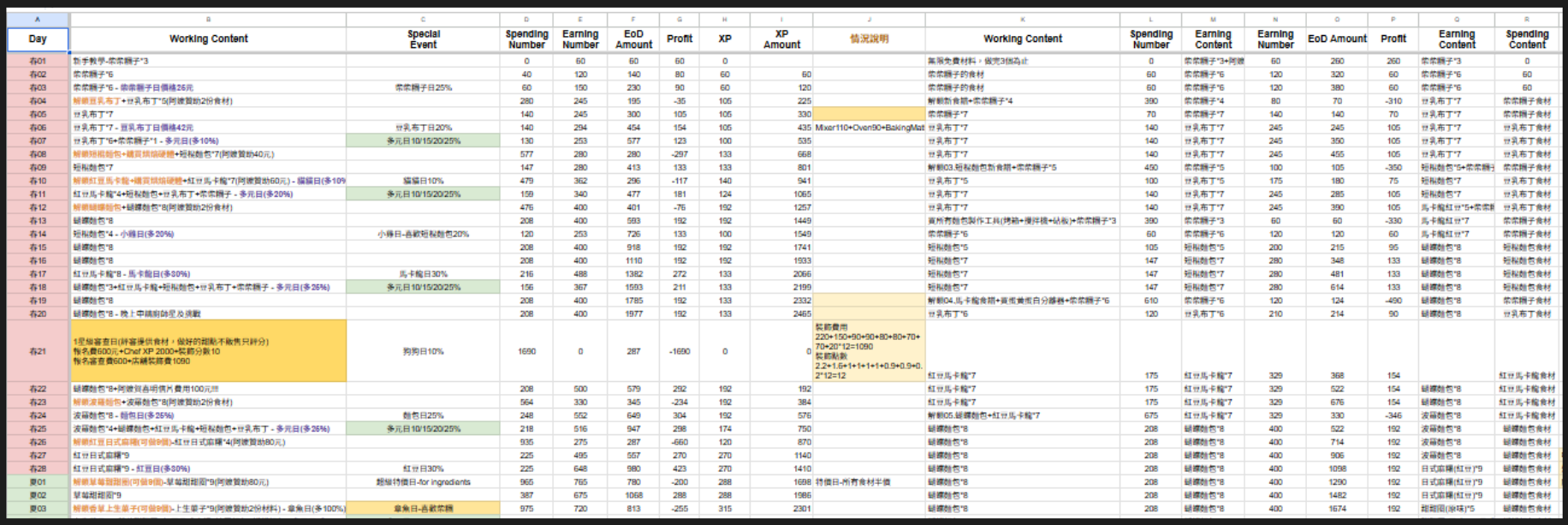Select column B header letter
The image size is (1568, 525).
pyautogui.click(x=208, y=19)
